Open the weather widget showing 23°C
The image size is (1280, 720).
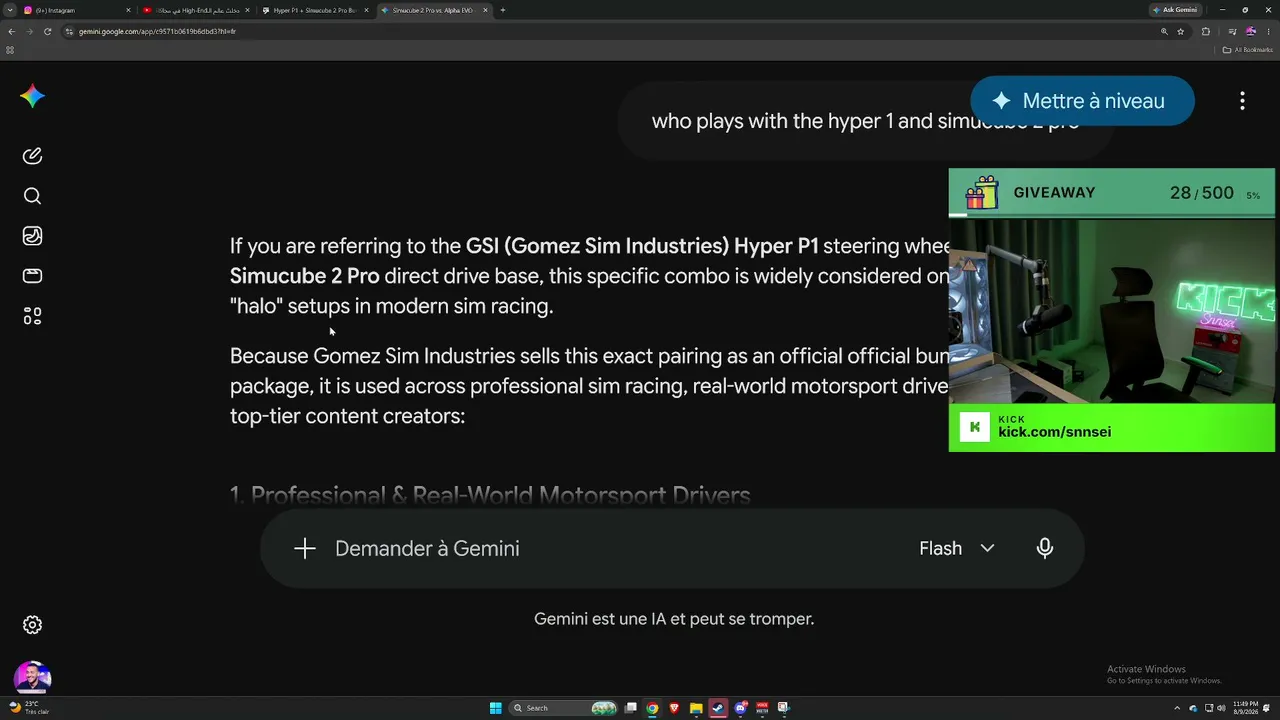tap(28, 708)
